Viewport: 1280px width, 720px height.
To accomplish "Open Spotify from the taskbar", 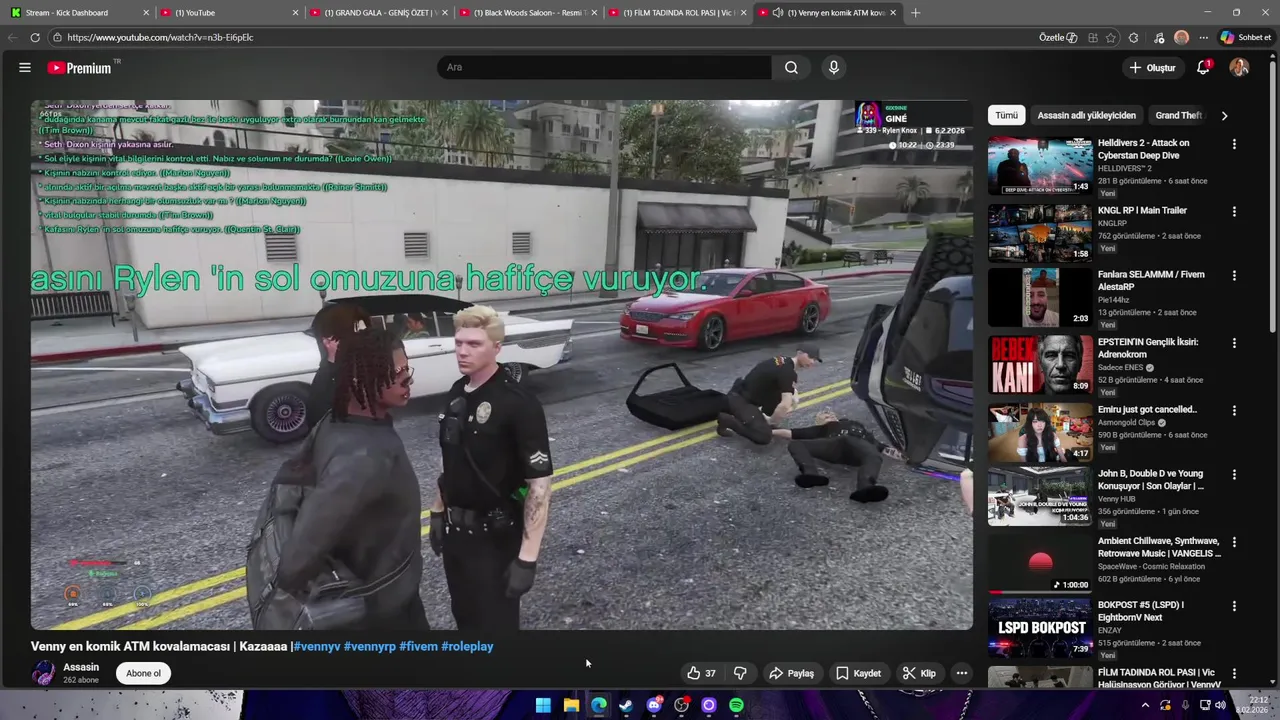I will [x=736, y=705].
